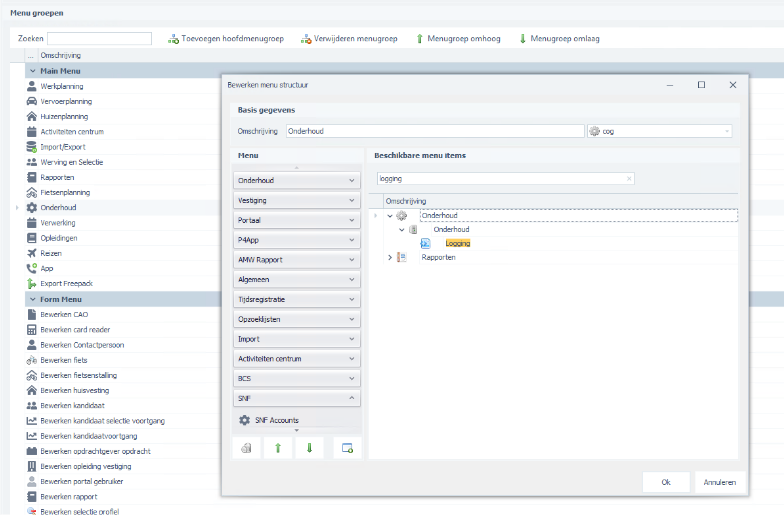Click the Omschrijving column header in dialog
Image resolution: width=784 pixels, height=522 pixels.
[x=560, y=201]
